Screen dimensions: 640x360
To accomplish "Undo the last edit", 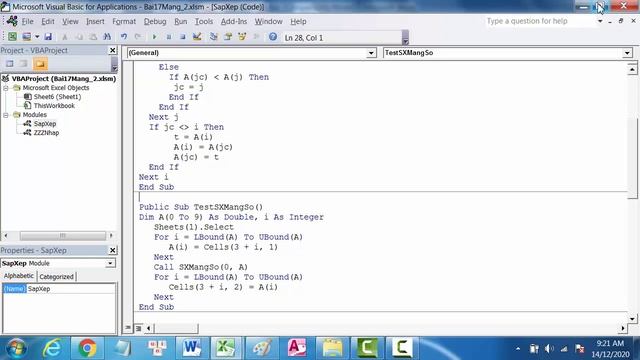I will (x=123, y=37).
